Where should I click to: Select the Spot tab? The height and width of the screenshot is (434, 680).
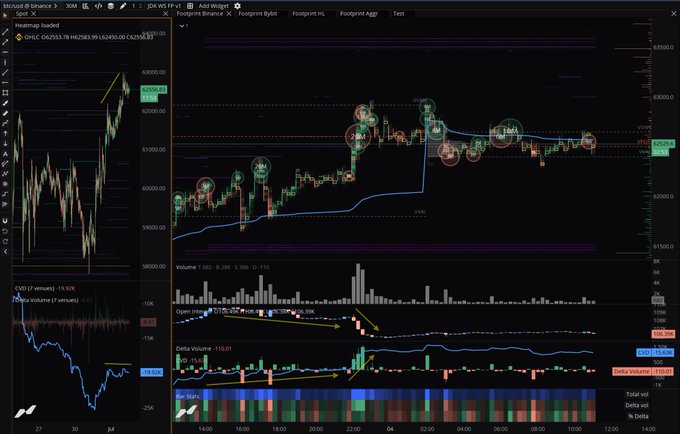coord(22,14)
